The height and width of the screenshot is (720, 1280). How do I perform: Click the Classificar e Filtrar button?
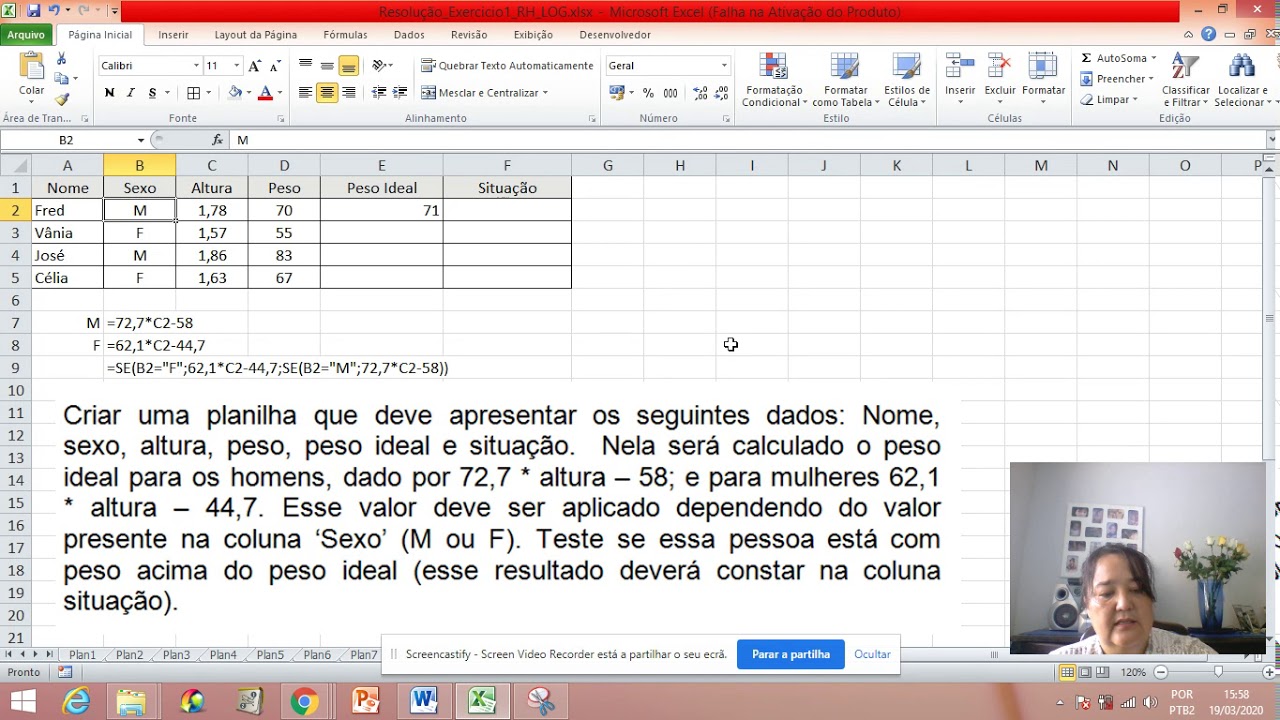tap(1186, 80)
